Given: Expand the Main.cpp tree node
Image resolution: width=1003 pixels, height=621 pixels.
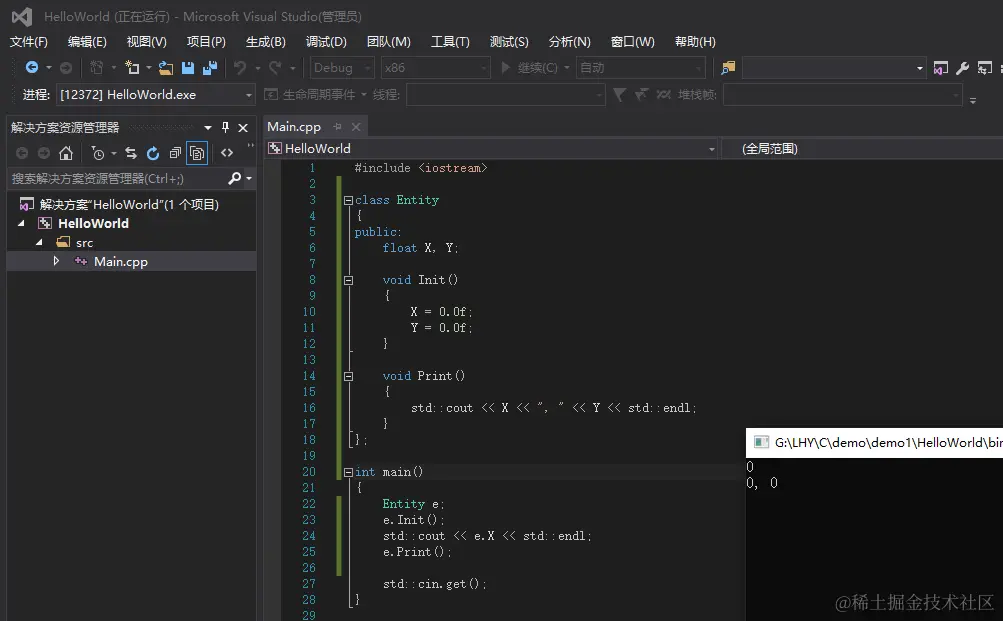Looking at the screenshot, I should (x=56, y=261).
